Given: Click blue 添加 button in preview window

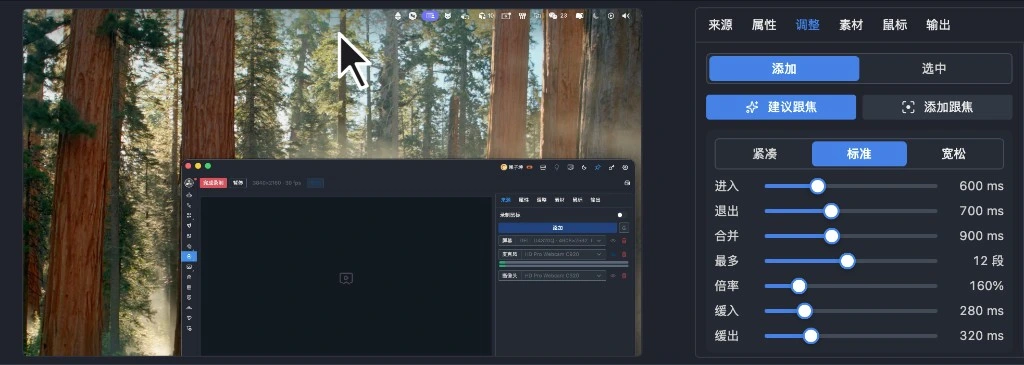Looking at the screenshot, I should click(x=557, y=228).
